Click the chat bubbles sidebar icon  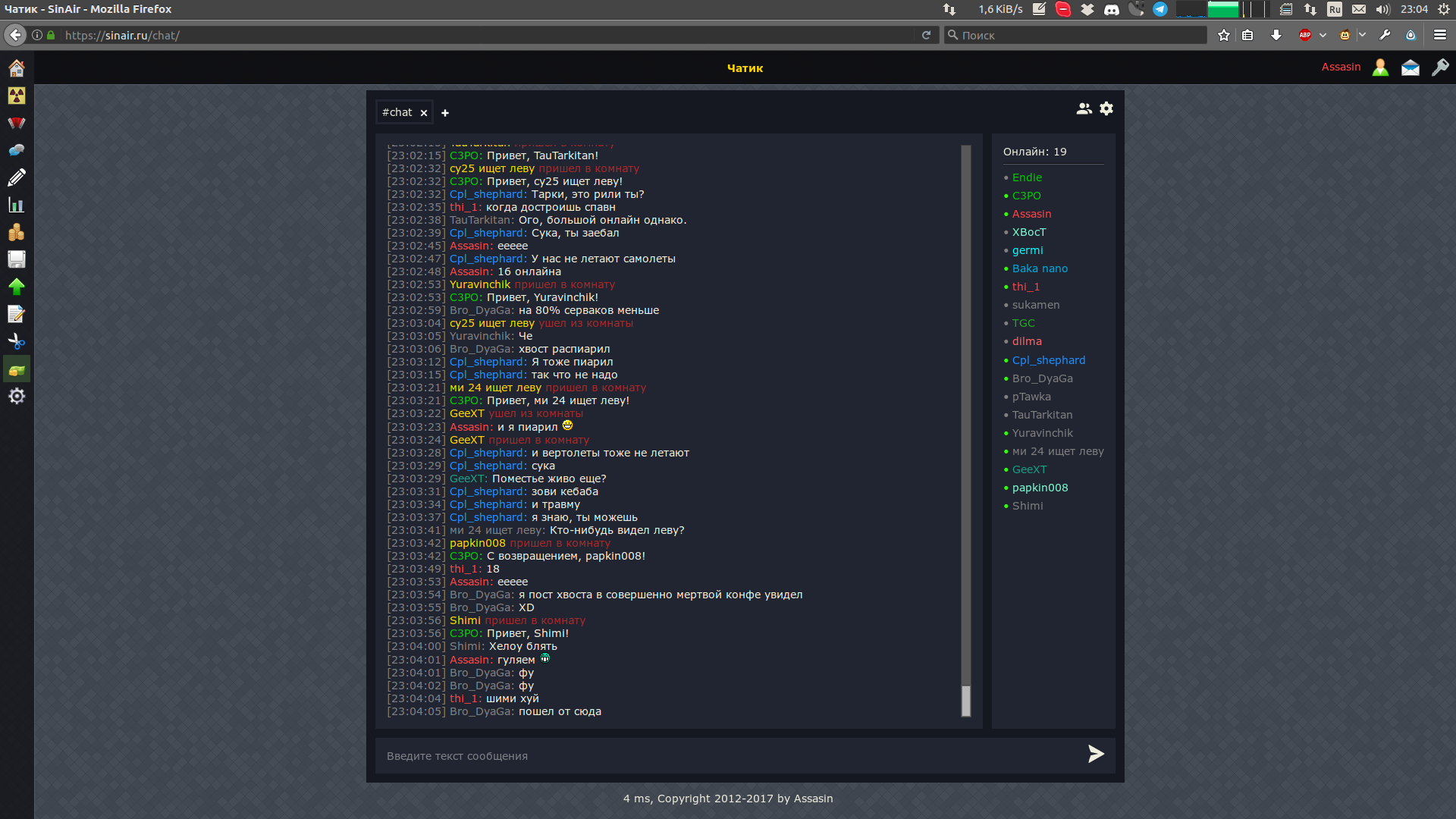tap(16, 150)
